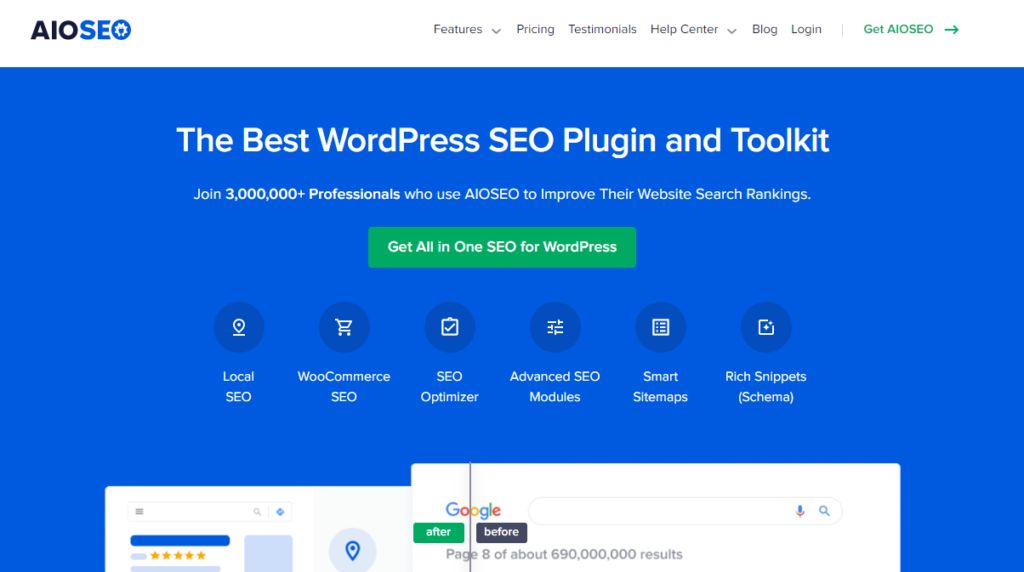The height and width of the screenshot is (572, 1024).
Task: Click the Get AIOSEO arrow icon
Action: click(x=952, y=29)
